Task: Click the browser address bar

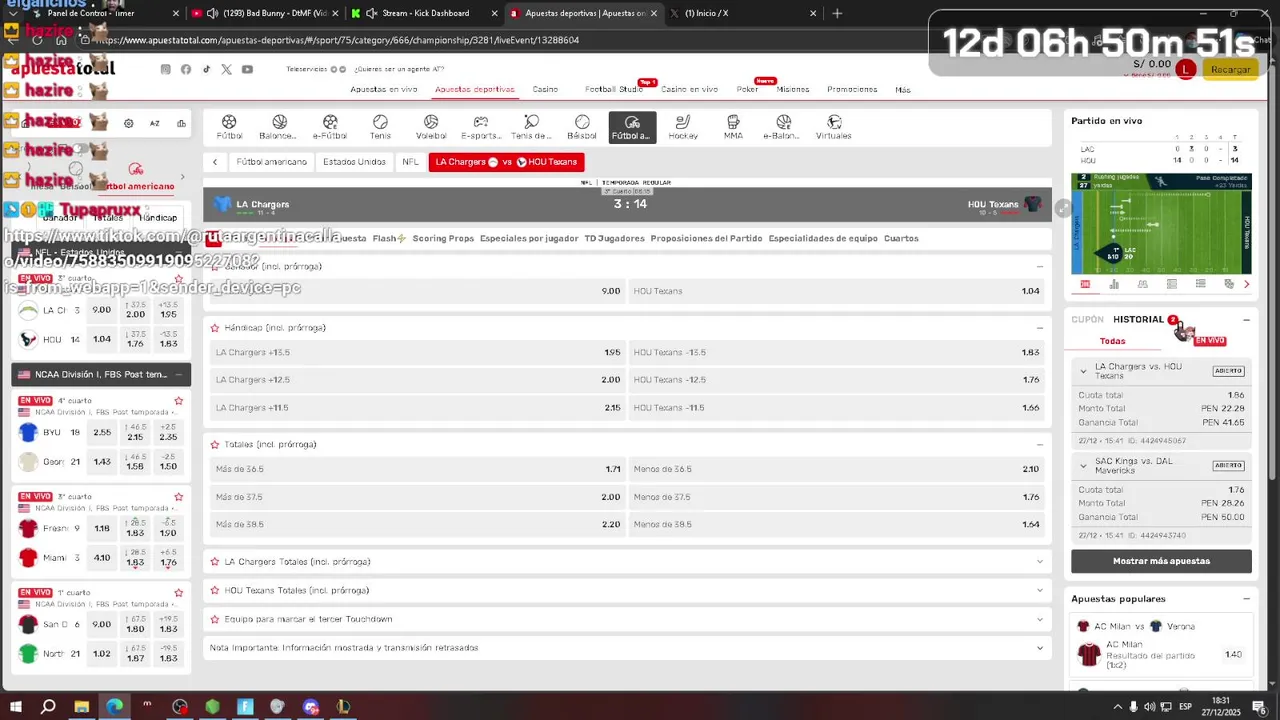Action: 500,40
